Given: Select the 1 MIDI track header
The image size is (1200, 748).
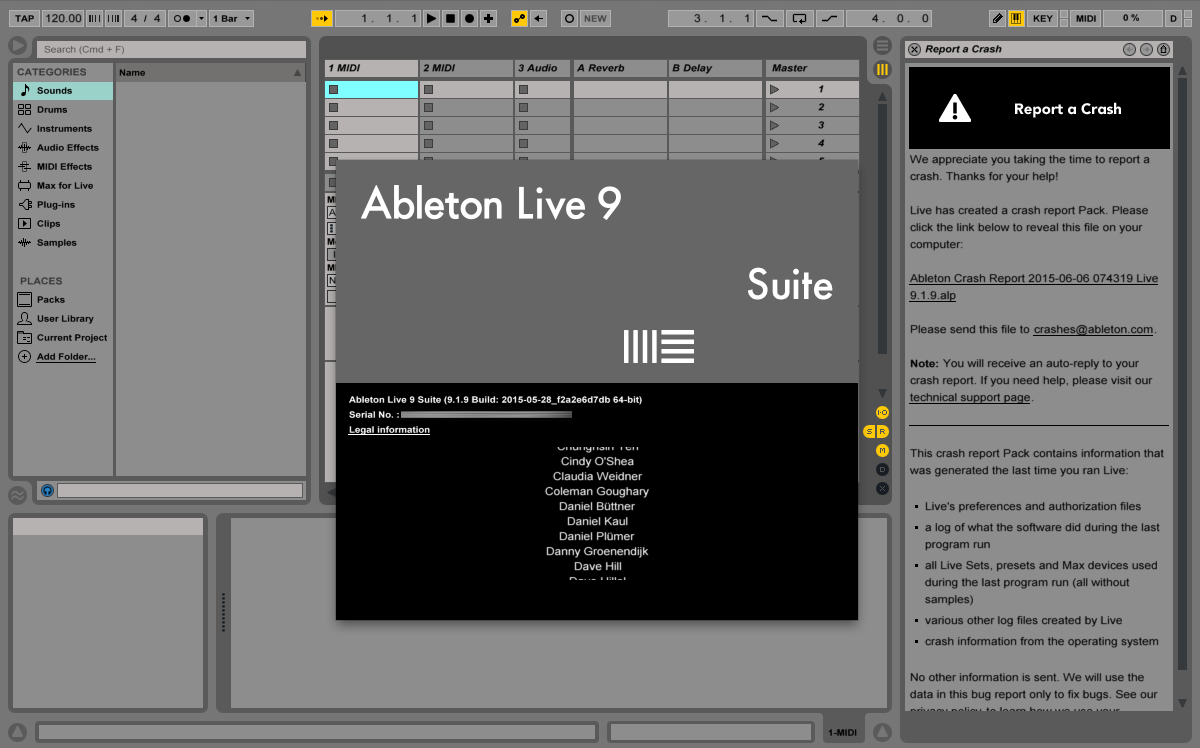Looking at the screenshot, I should [x=371, y=68].
